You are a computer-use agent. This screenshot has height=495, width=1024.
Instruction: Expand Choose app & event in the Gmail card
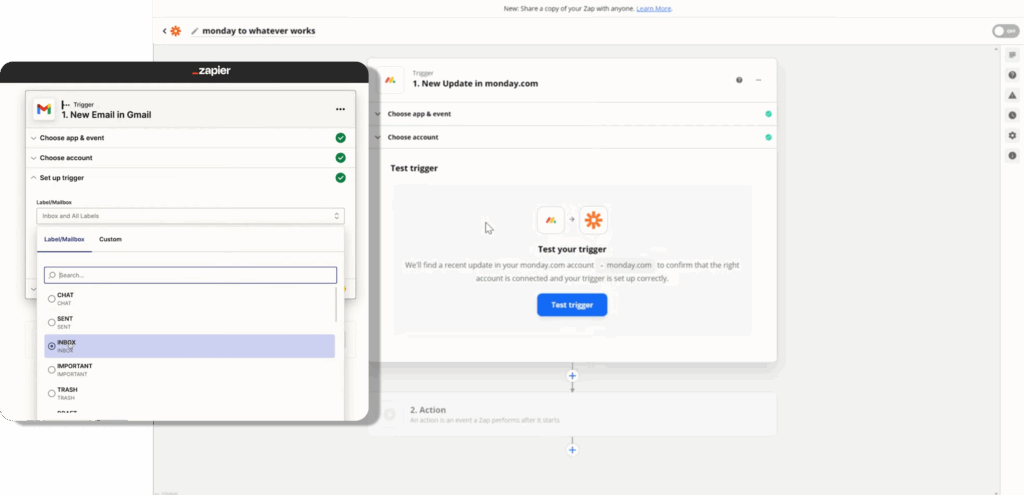(x=191, y=138)
